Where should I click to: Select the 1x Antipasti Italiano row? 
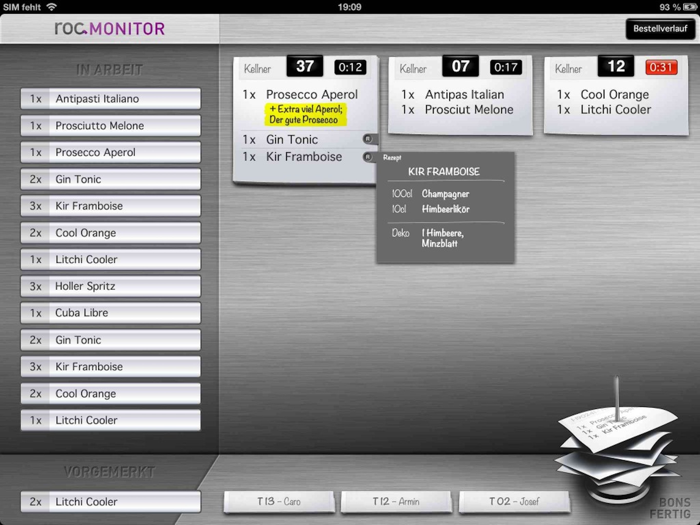pyautogui.click(x=111, y=99)
